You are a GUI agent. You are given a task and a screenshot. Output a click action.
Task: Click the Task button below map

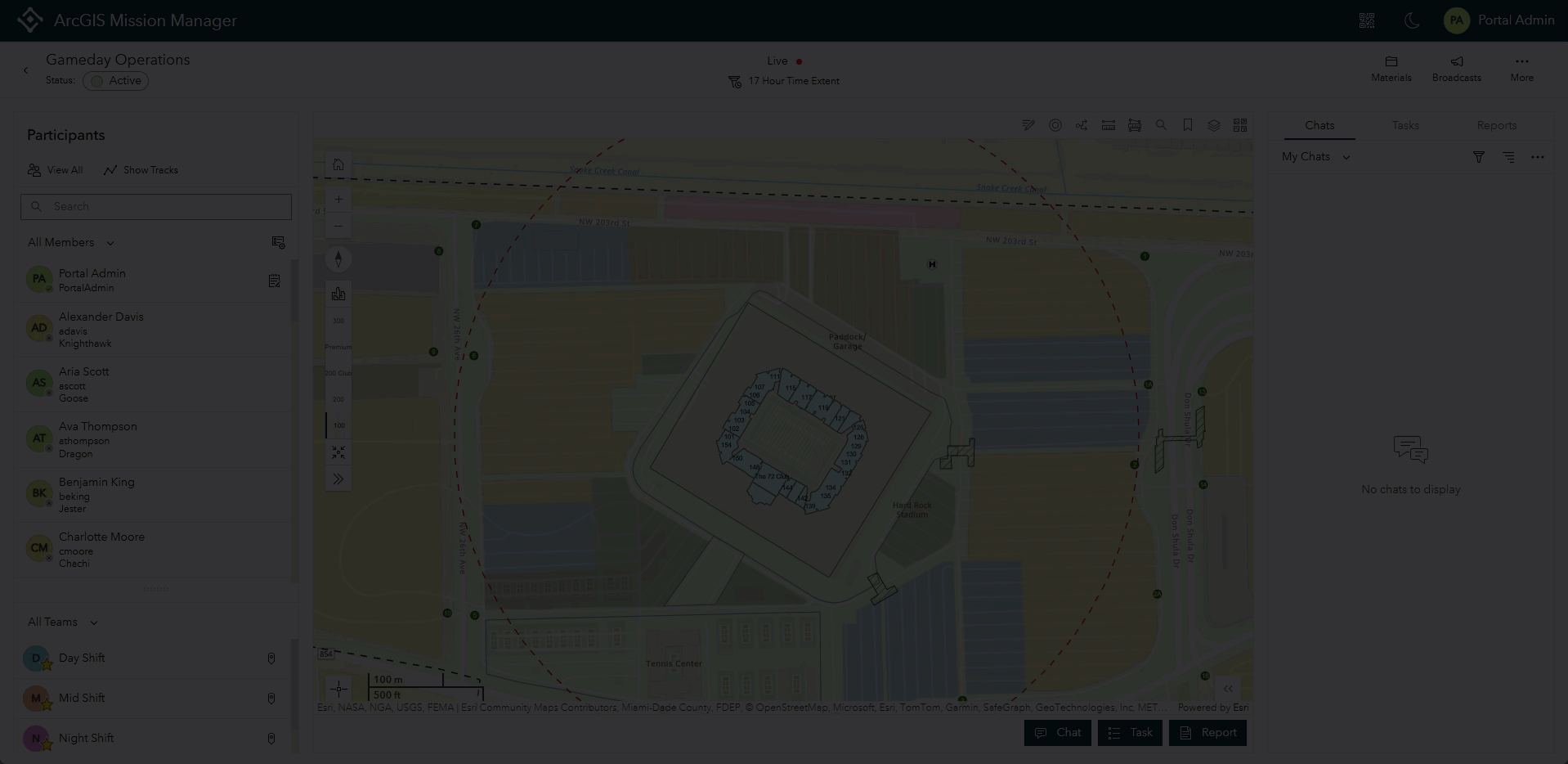point(1130,733)
